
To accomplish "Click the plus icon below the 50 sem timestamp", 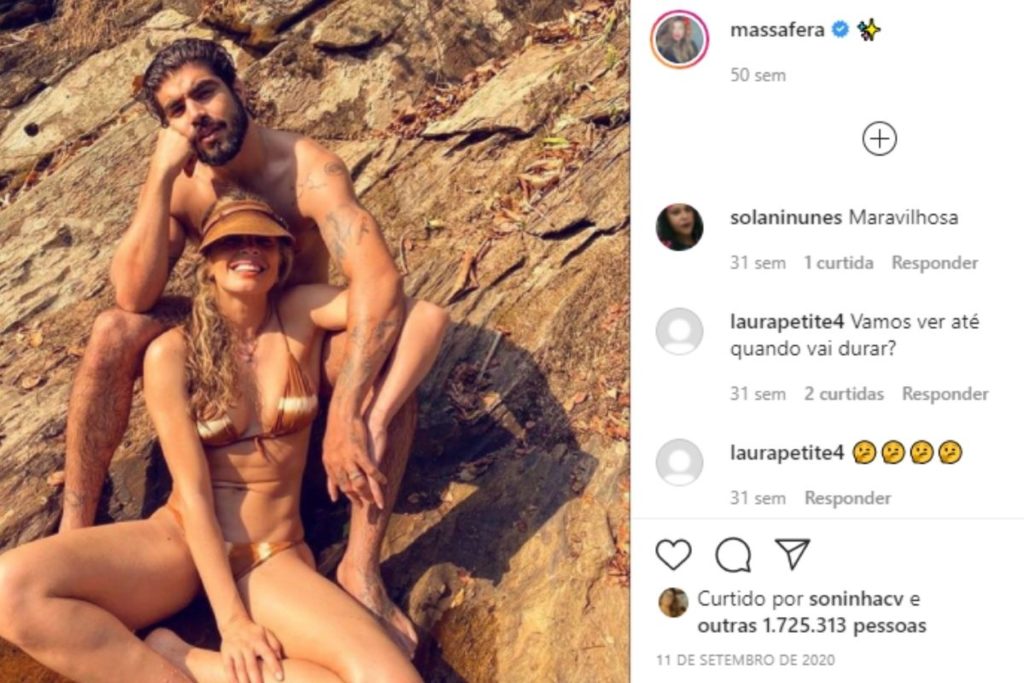I will click(879, 138).
